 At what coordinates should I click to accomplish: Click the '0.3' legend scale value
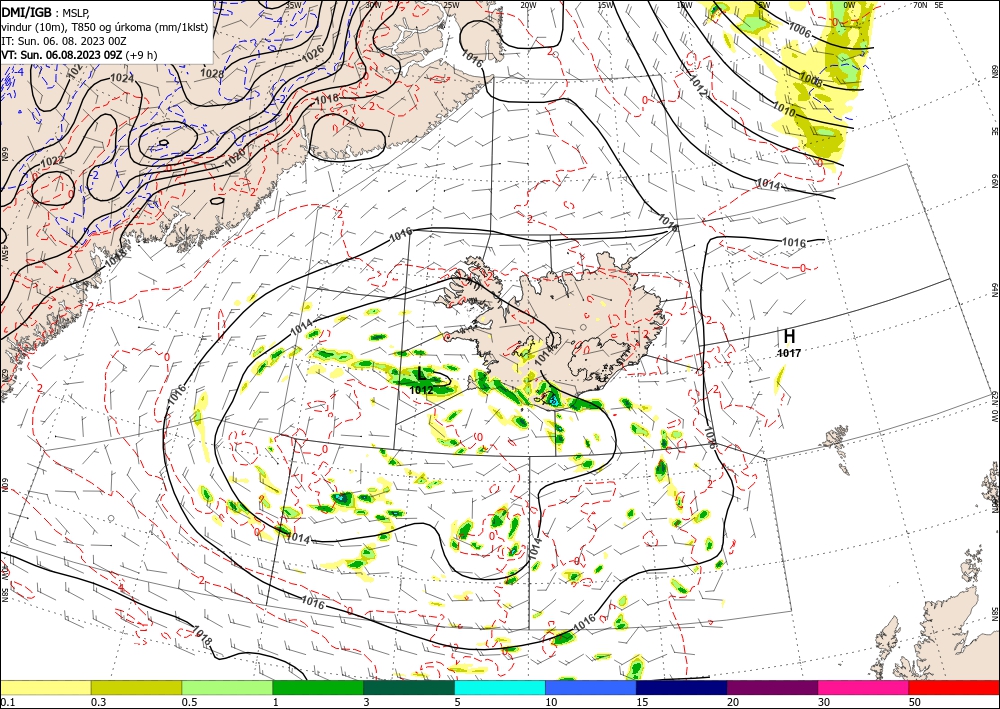point(98,702)
